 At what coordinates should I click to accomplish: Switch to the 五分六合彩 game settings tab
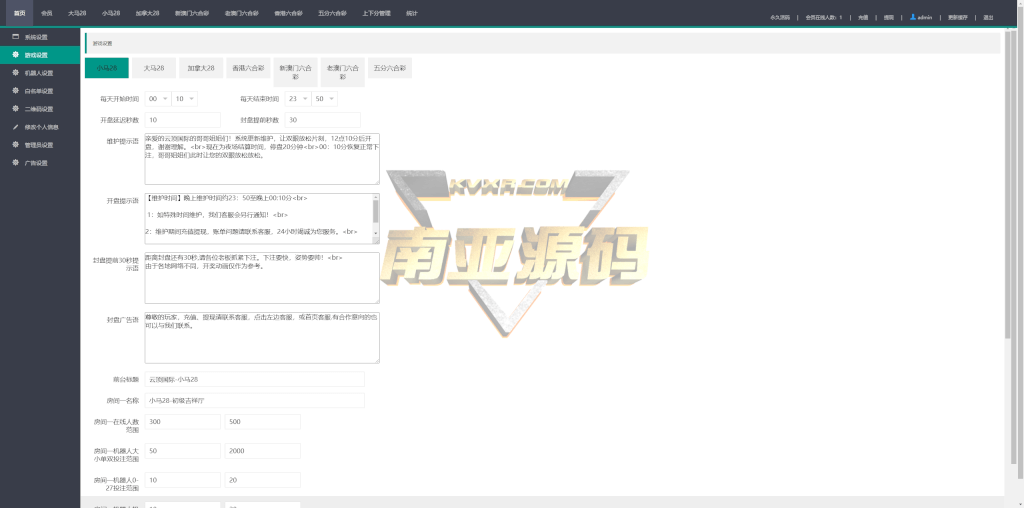click(x=390, y=68)
